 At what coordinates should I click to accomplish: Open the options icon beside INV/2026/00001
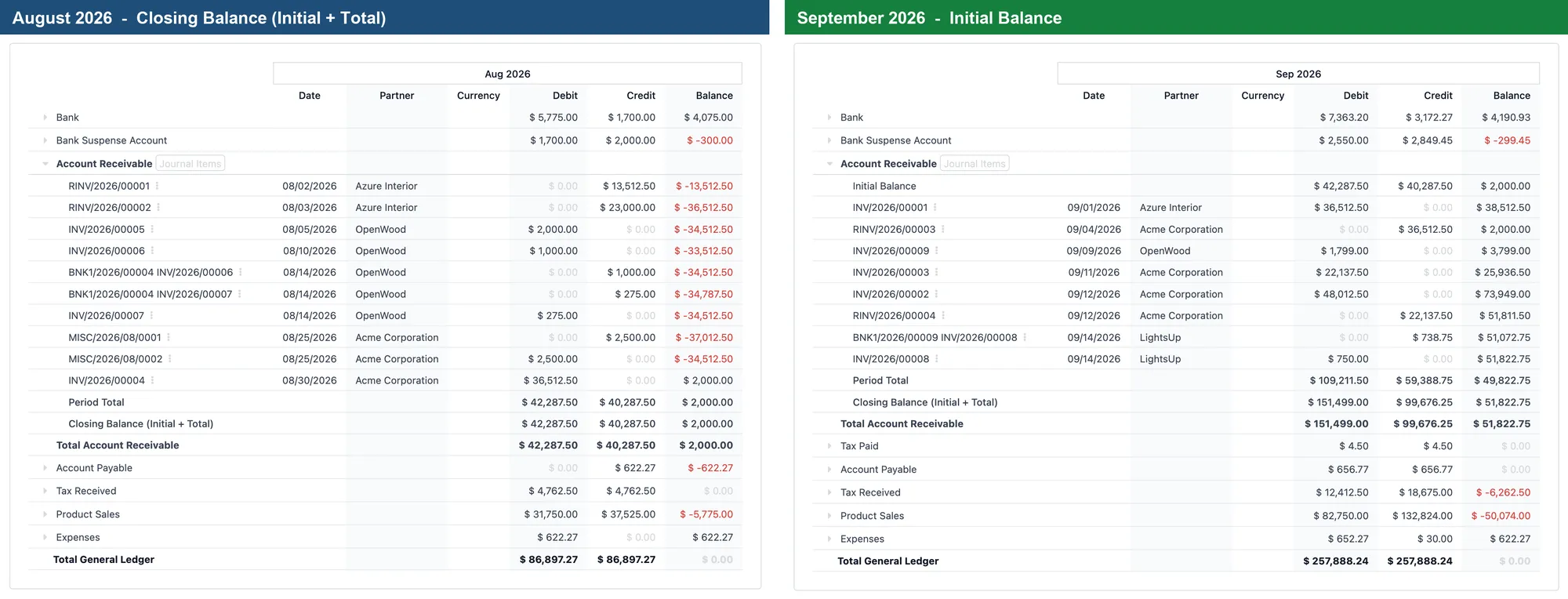935,208
